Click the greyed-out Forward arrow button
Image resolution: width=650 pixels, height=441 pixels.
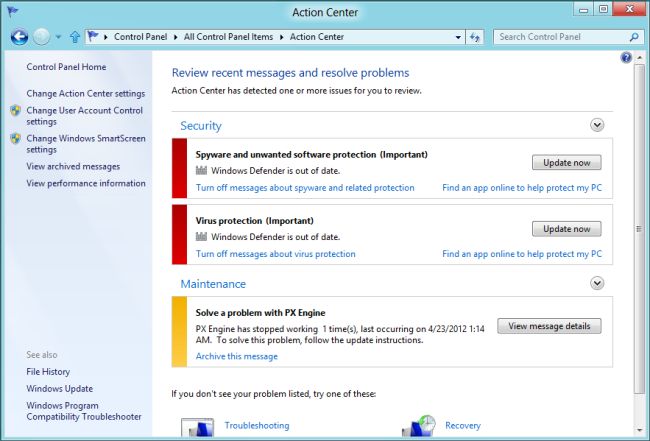click(x=41, y=37)
